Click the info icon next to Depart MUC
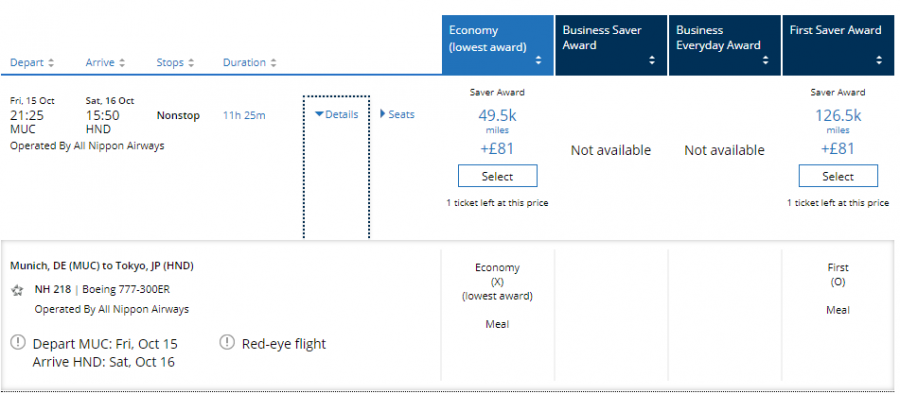 pos(18,342)
